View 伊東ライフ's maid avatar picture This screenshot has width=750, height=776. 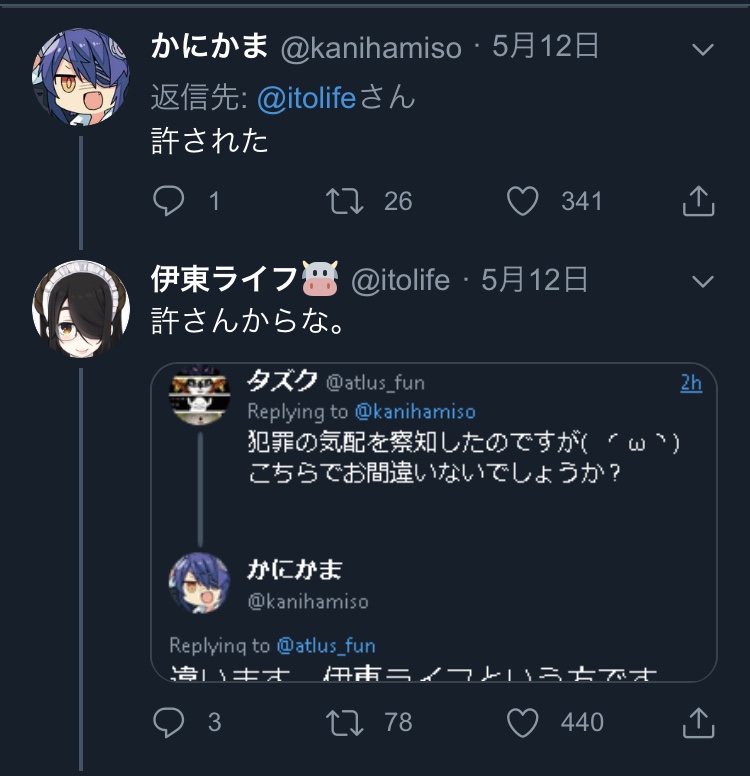point(80,308)
